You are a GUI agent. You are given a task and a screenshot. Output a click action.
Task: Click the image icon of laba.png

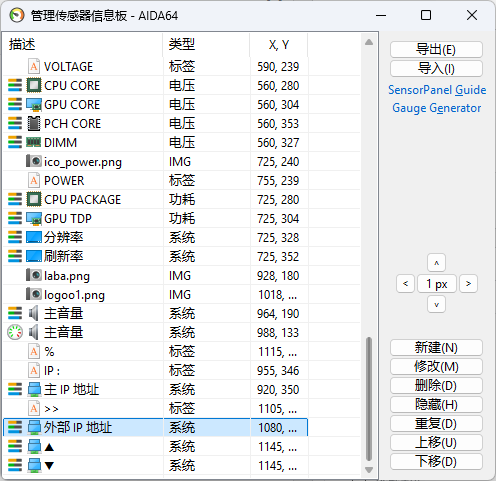coord(34,275)
